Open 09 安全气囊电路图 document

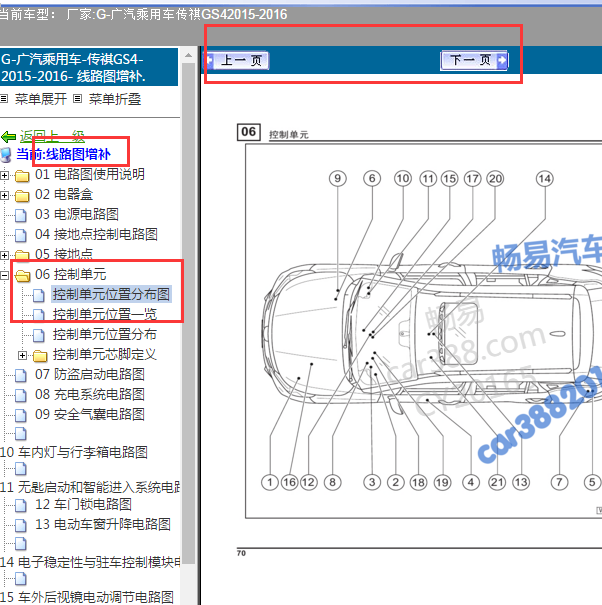90,414
